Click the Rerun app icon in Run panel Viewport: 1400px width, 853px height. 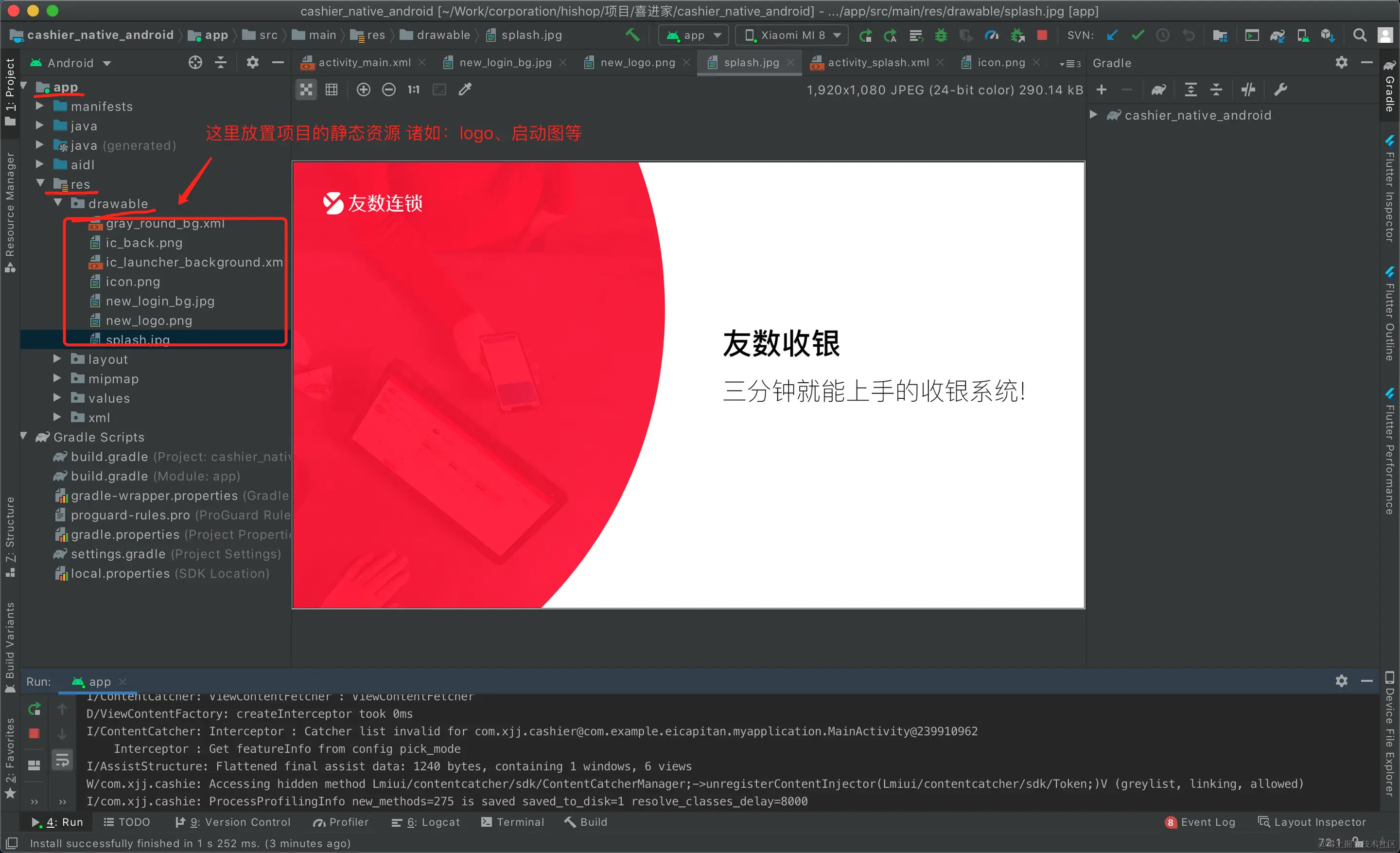coord(34,709)
